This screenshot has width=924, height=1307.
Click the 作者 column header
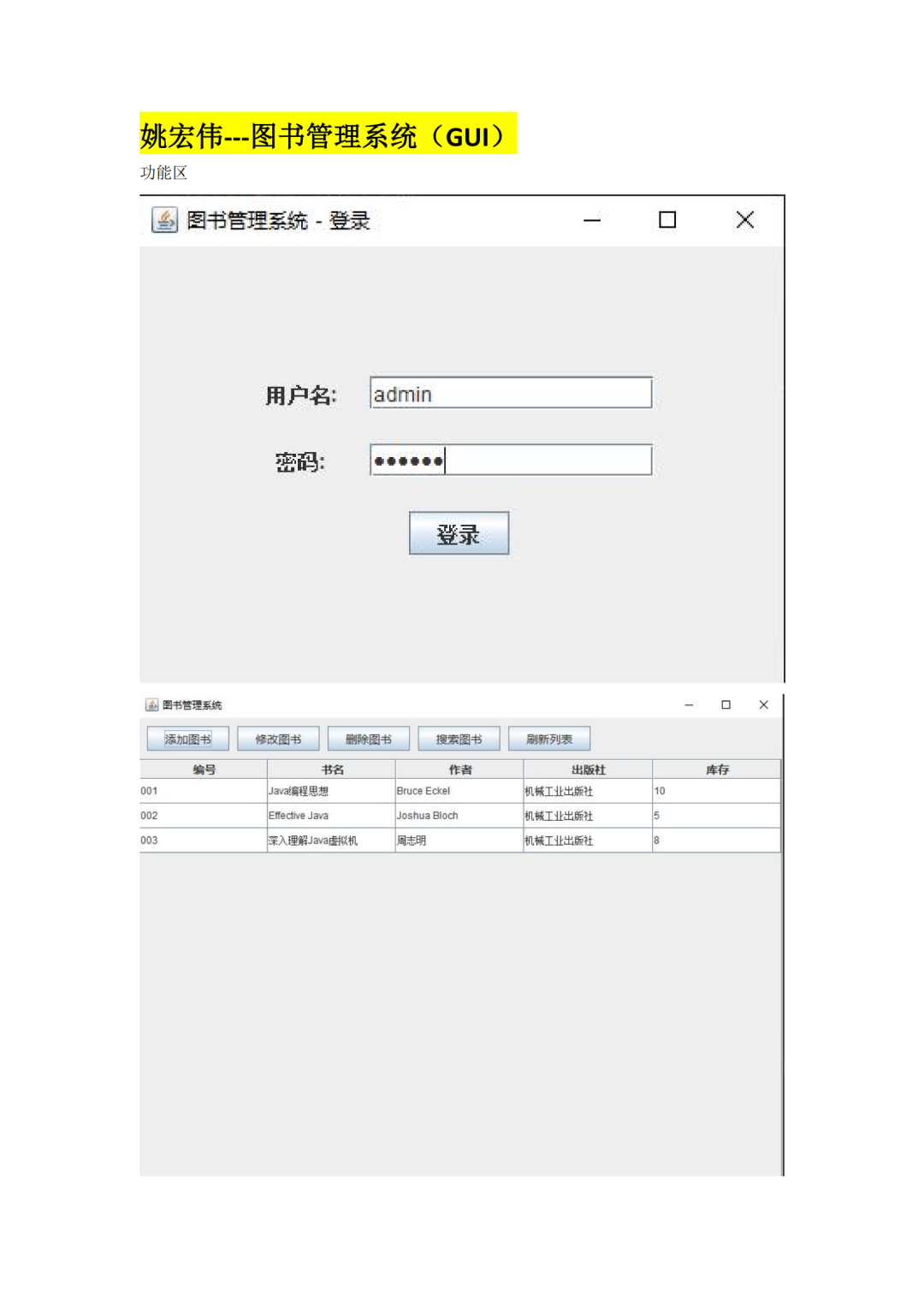(x=459, y=768)
